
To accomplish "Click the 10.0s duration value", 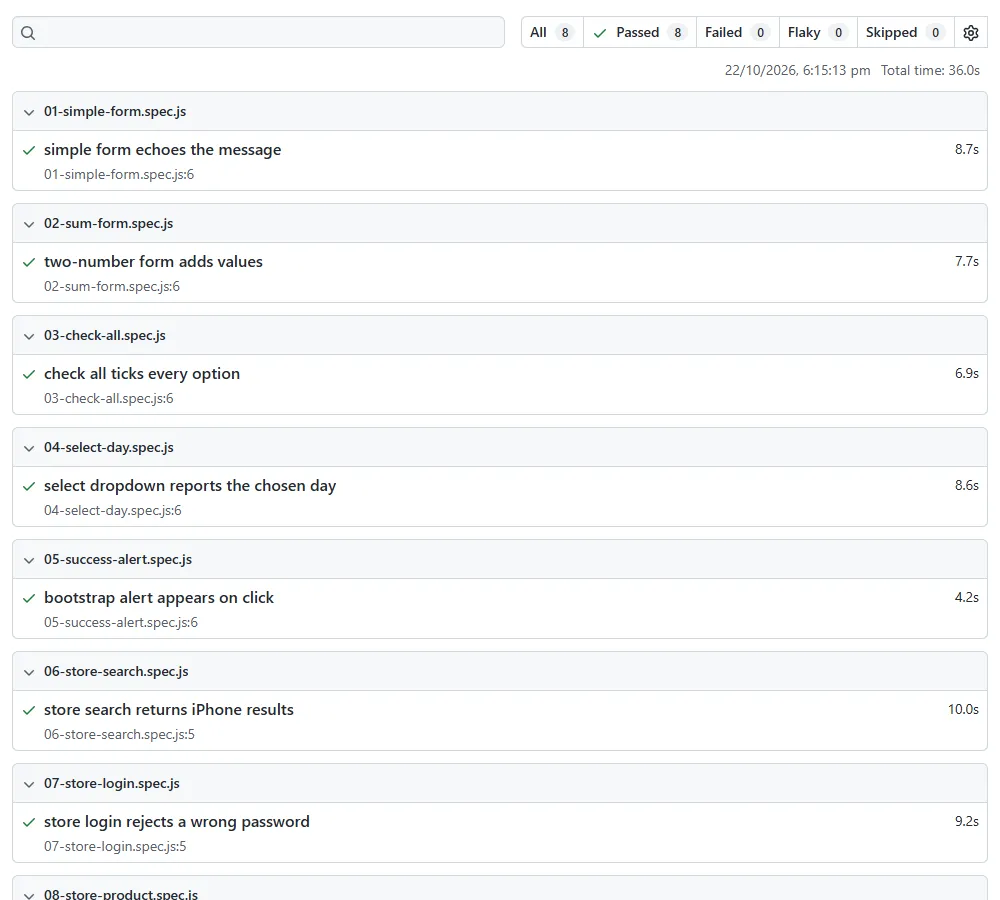I will click(963, 709).
